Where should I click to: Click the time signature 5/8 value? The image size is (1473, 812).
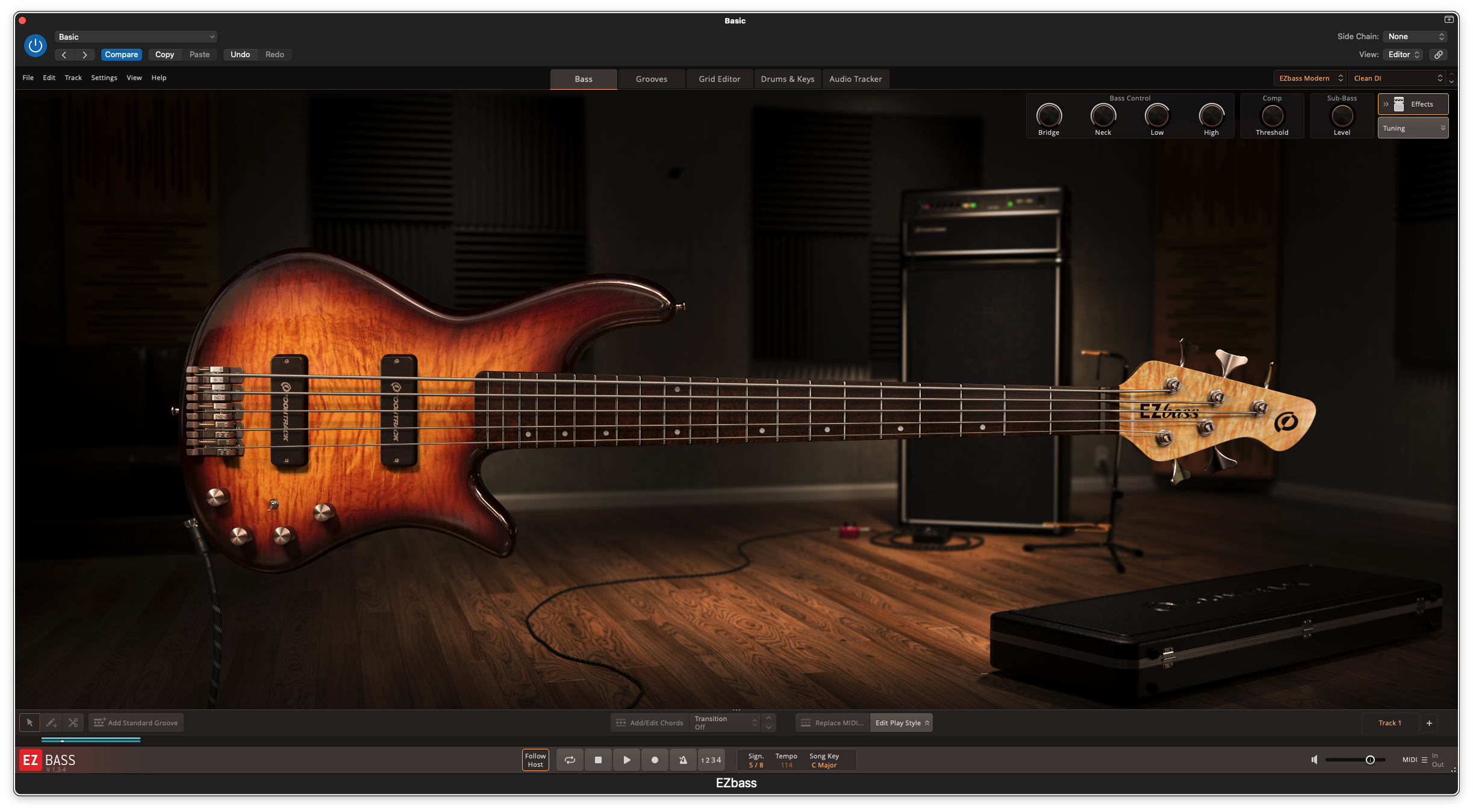(x=756, y=766)
